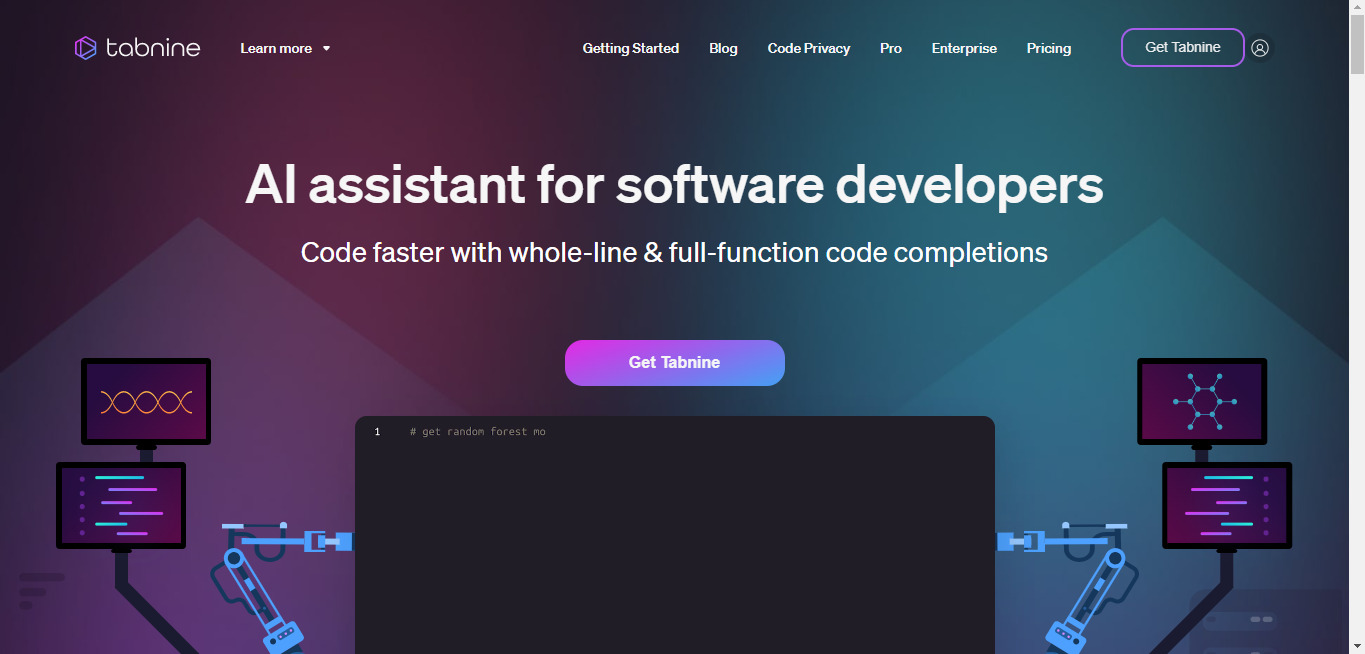1365x654 pixels.
Task: Expand the Learn more dropdown menu
Action: 285,48
